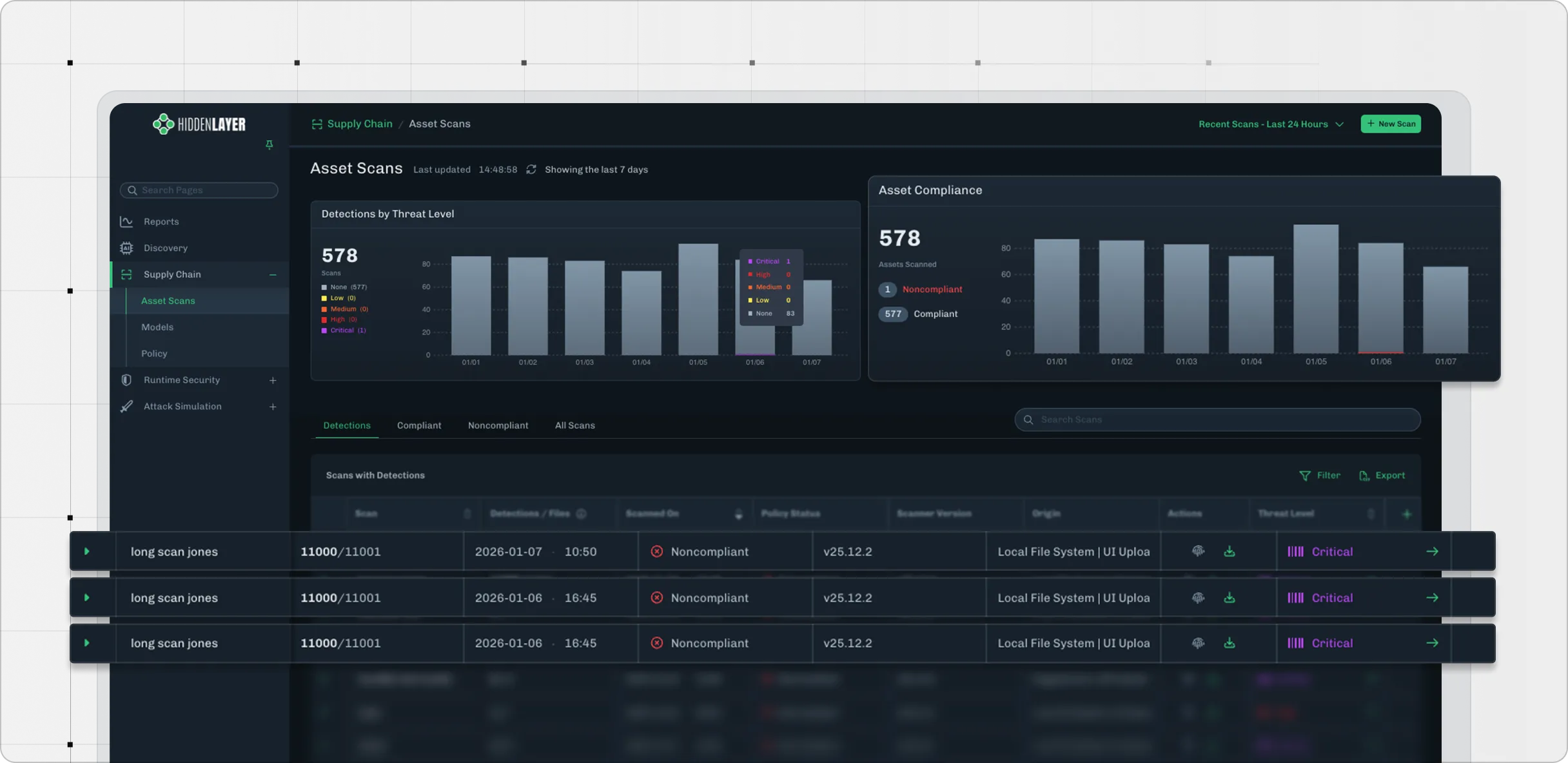The width and height of the screenshot is (1568, 763).
Task: Select Models in the sidebar
Action: coord(157,327)
